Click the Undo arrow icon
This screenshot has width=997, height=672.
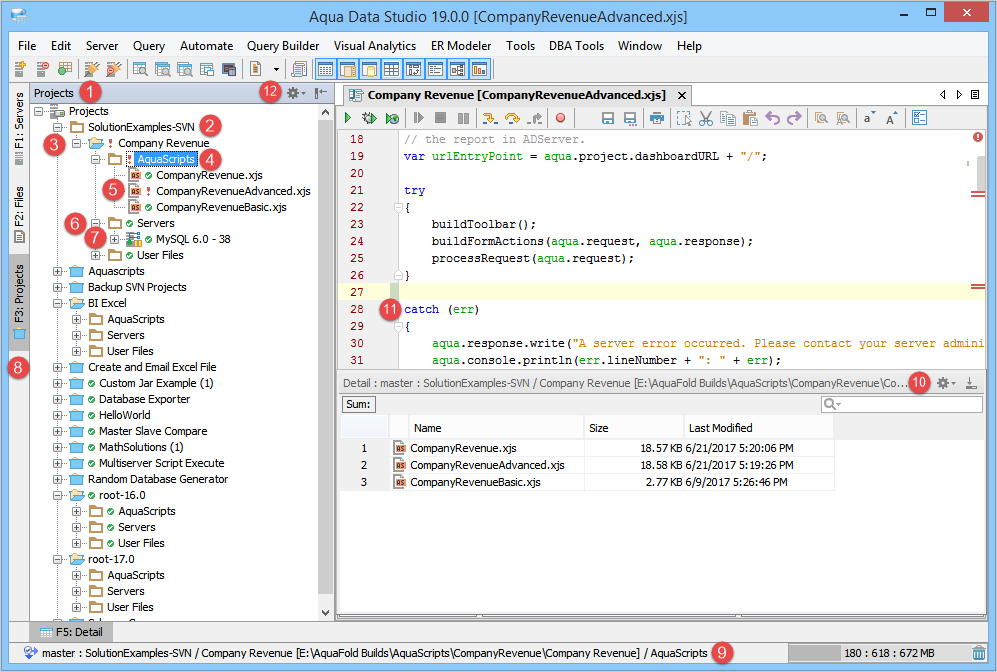[x=772, y=118]
